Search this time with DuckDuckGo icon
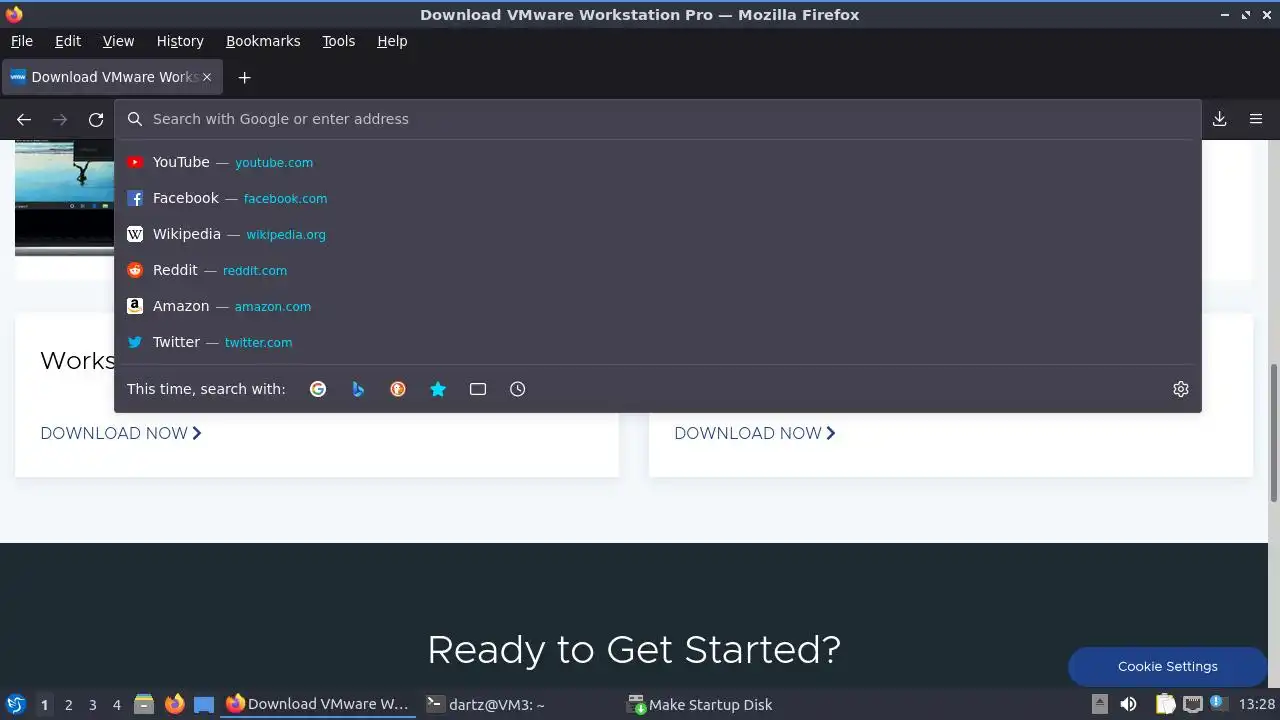This screenshot has height=720, width=1280. click(398, 389)
